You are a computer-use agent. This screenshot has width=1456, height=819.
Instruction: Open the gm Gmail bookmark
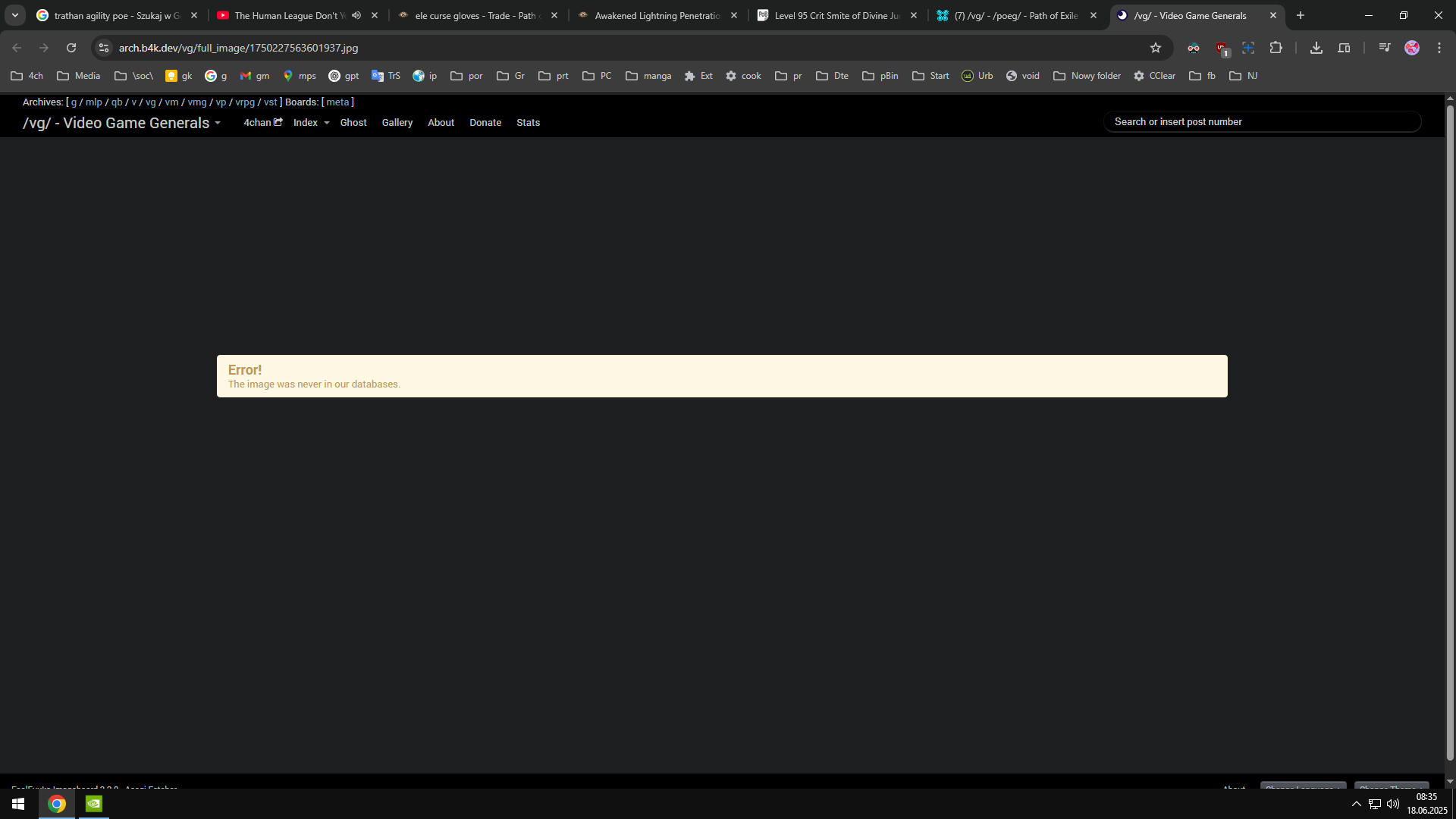click(x=255, y=76)
